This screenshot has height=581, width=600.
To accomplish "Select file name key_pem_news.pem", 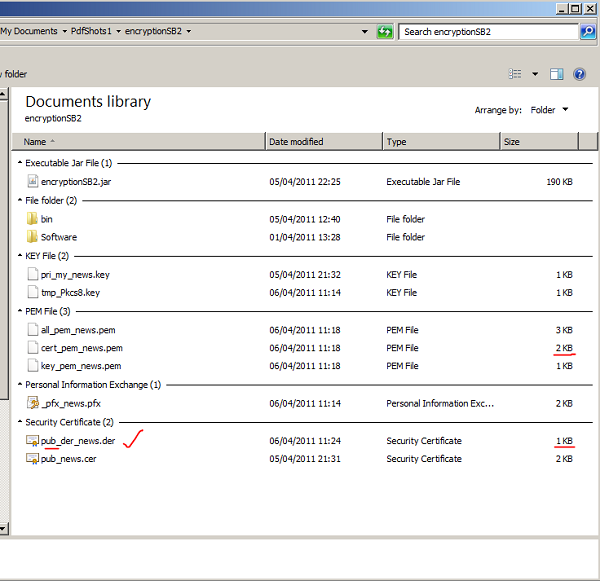I will (81, 366).
